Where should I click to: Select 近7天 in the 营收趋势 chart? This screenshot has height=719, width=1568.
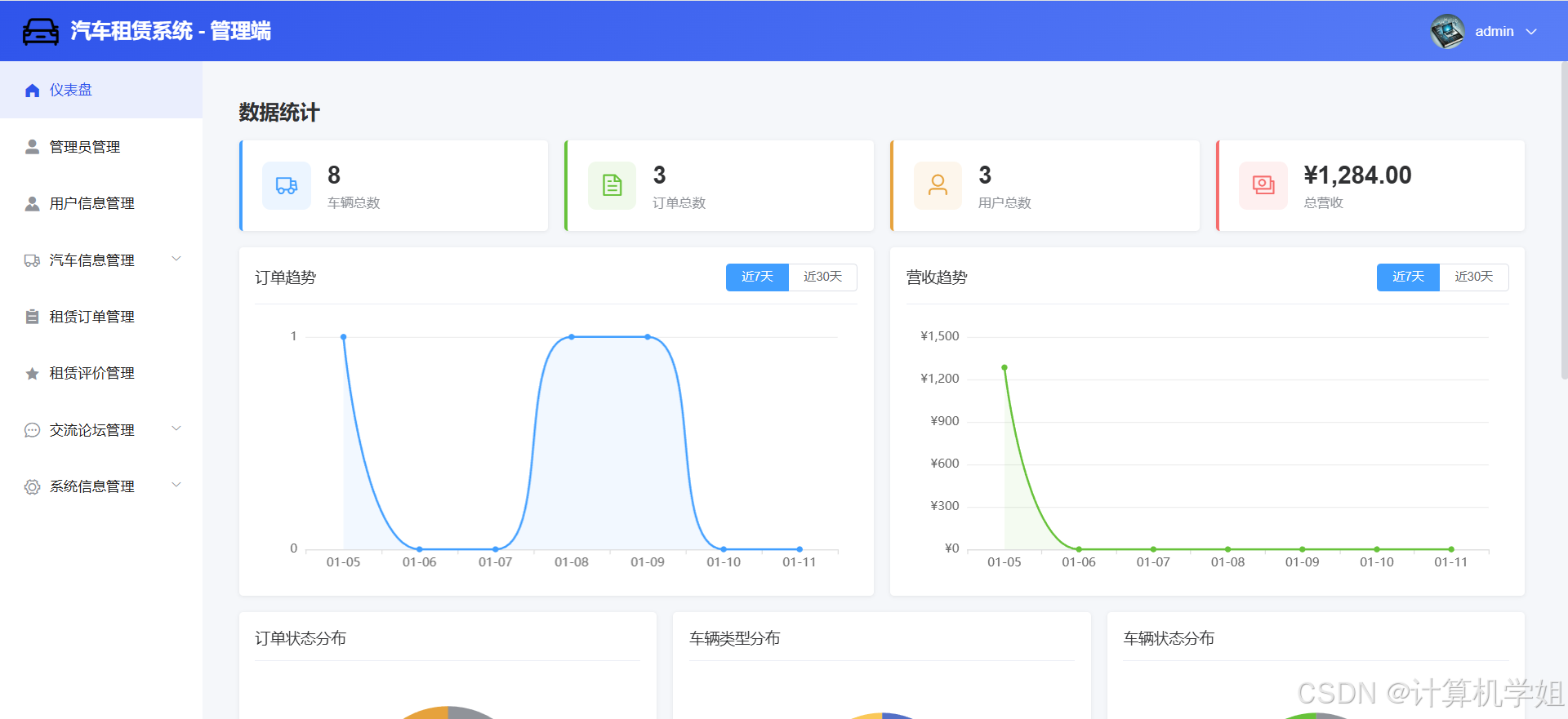point(1408,277)
